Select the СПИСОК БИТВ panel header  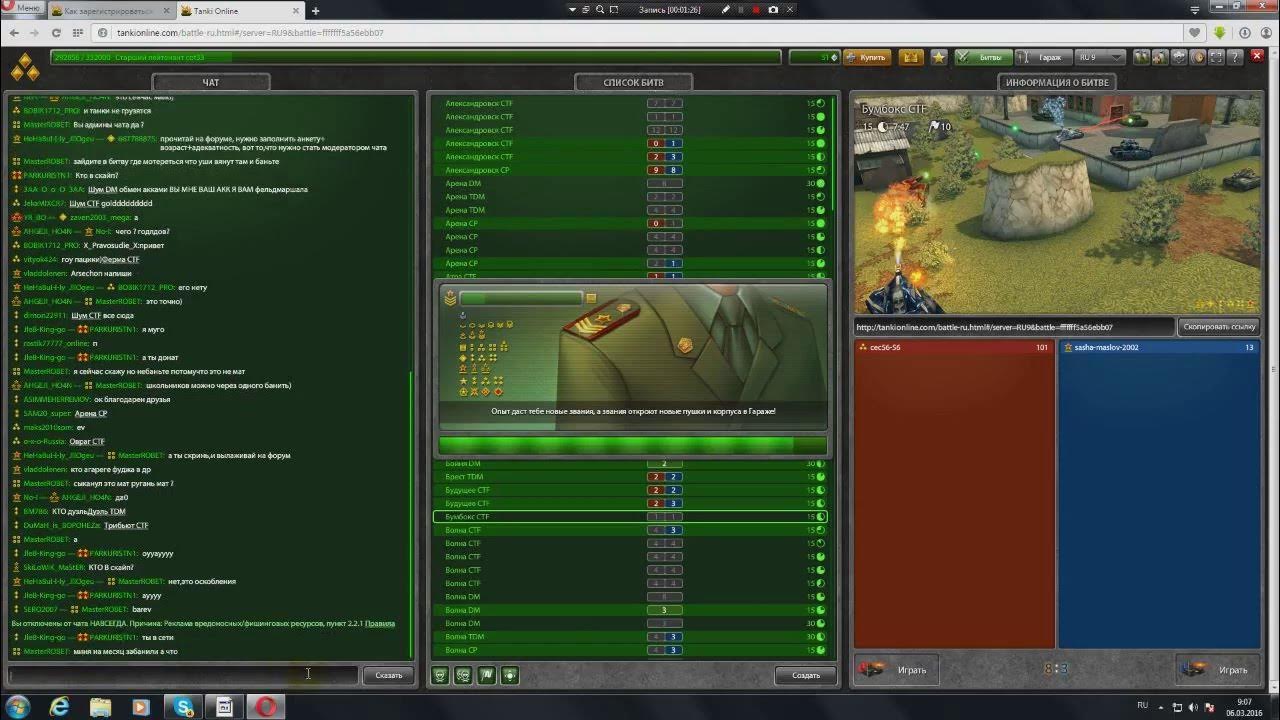(633, 82)
